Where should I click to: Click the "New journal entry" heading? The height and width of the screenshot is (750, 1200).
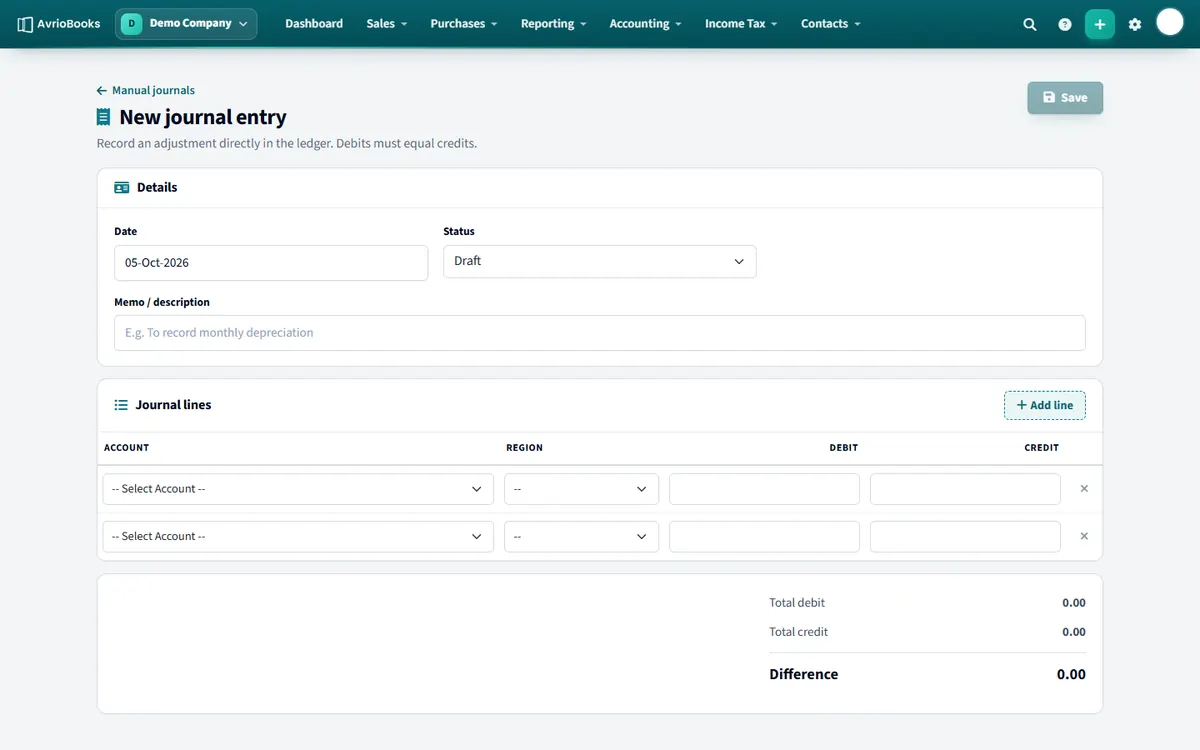[203, 117]
